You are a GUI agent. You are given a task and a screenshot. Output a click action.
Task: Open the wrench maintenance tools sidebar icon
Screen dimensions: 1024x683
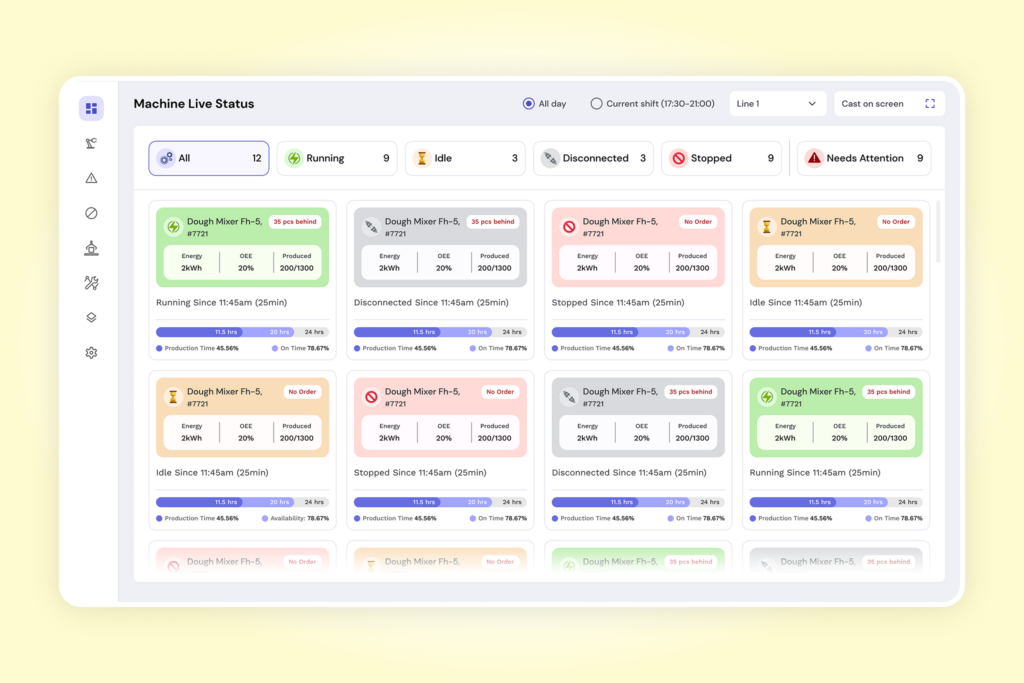click(91, 283)
